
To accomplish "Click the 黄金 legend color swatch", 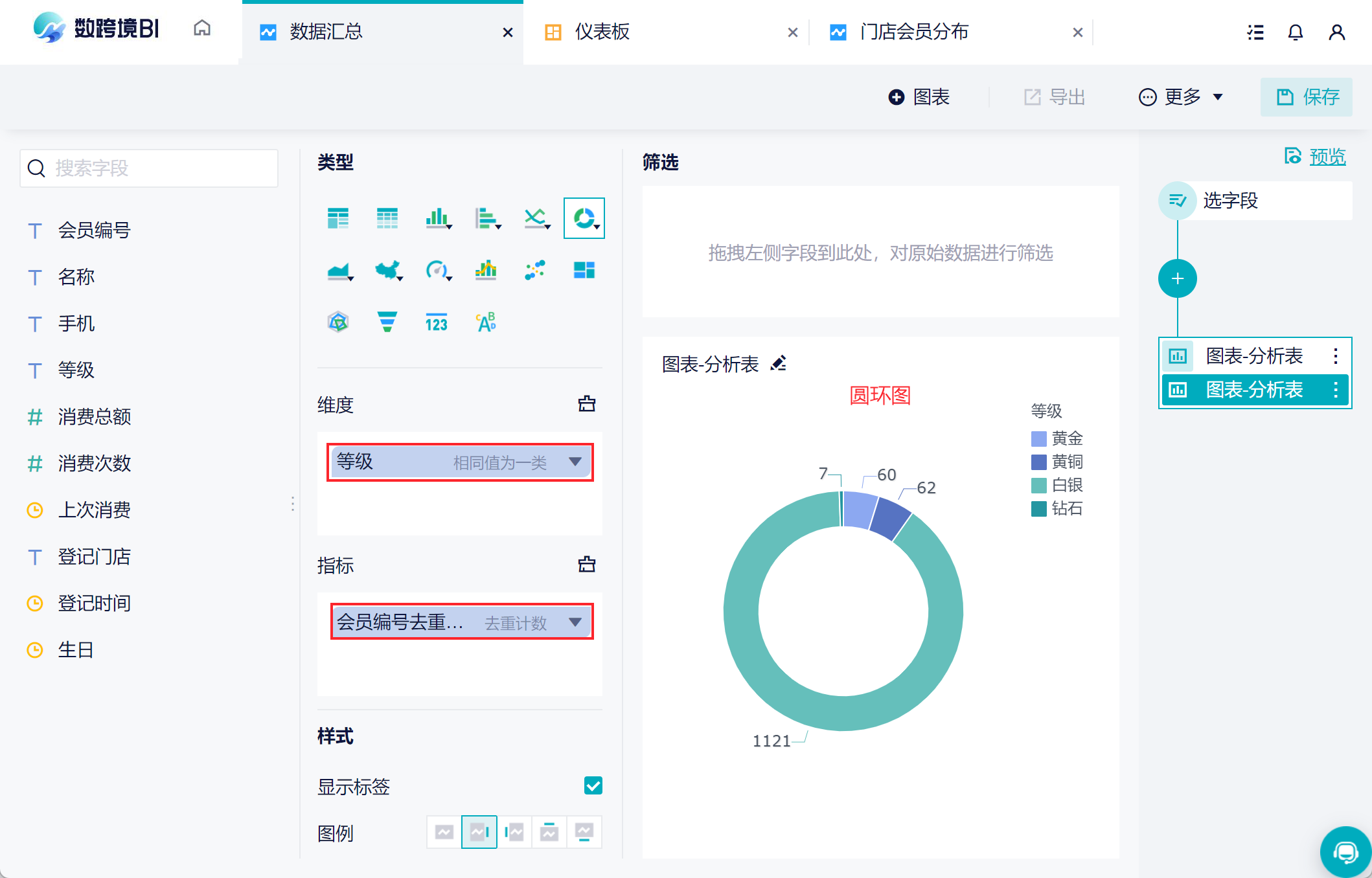I will coord(1038,439).
